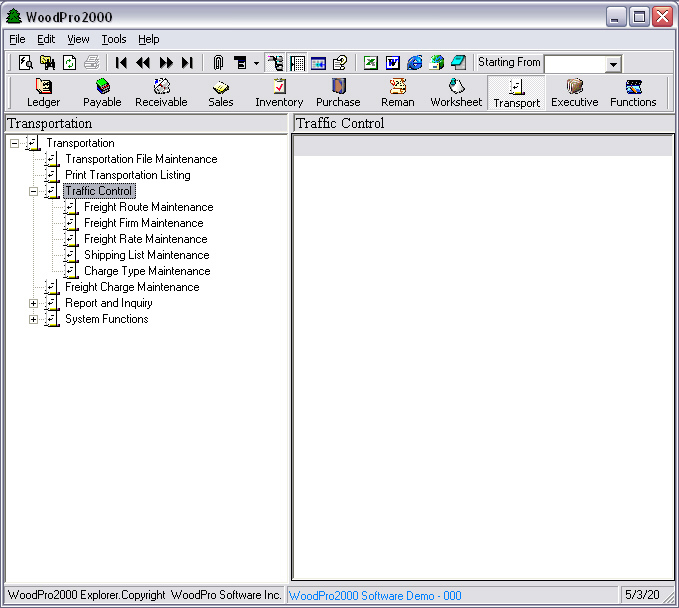The width and height of the screenshot is (679, 608).
Task: Open the Executive module
Action: (x=575, y=93)
